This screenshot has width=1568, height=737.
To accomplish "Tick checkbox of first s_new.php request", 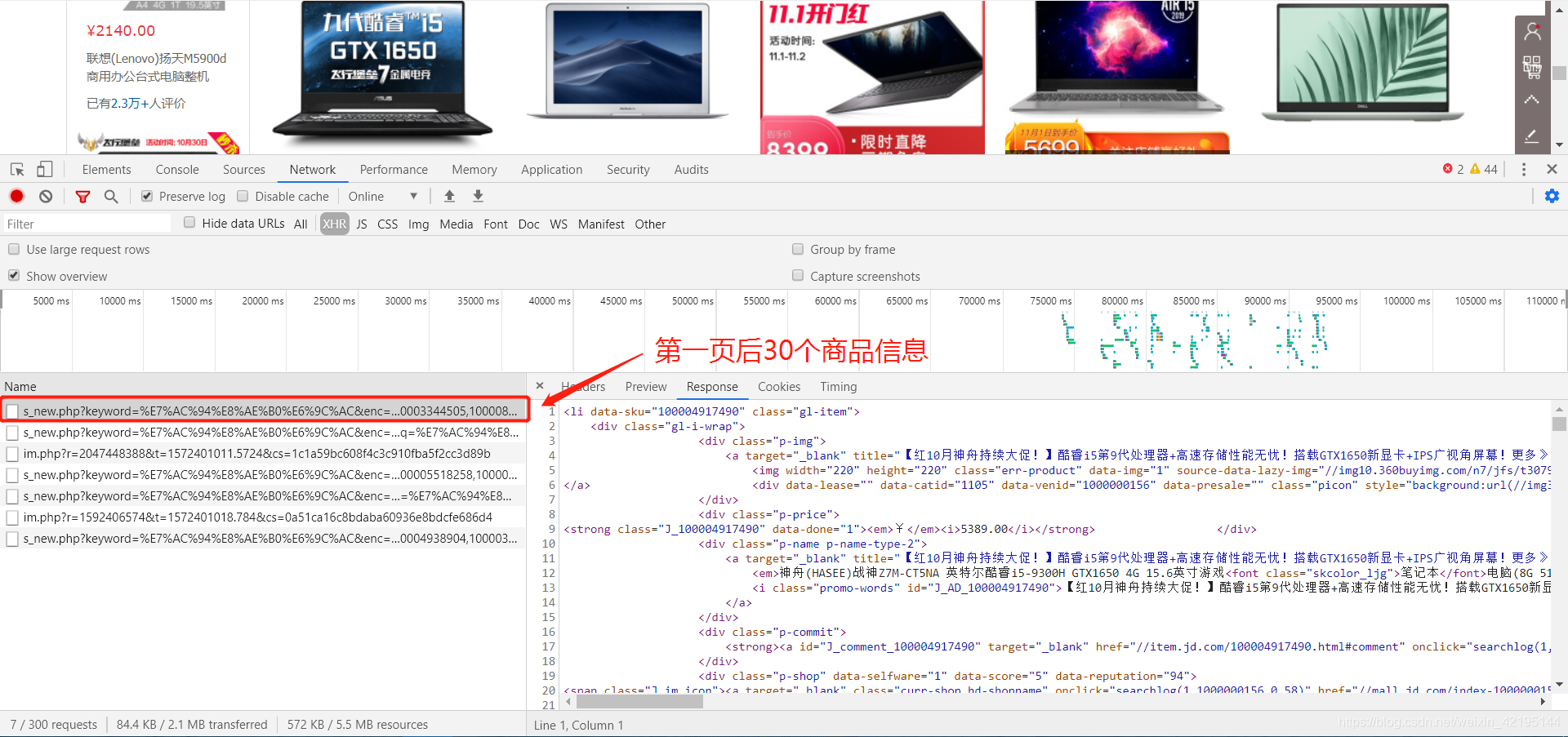I will [x=12, y=411].
